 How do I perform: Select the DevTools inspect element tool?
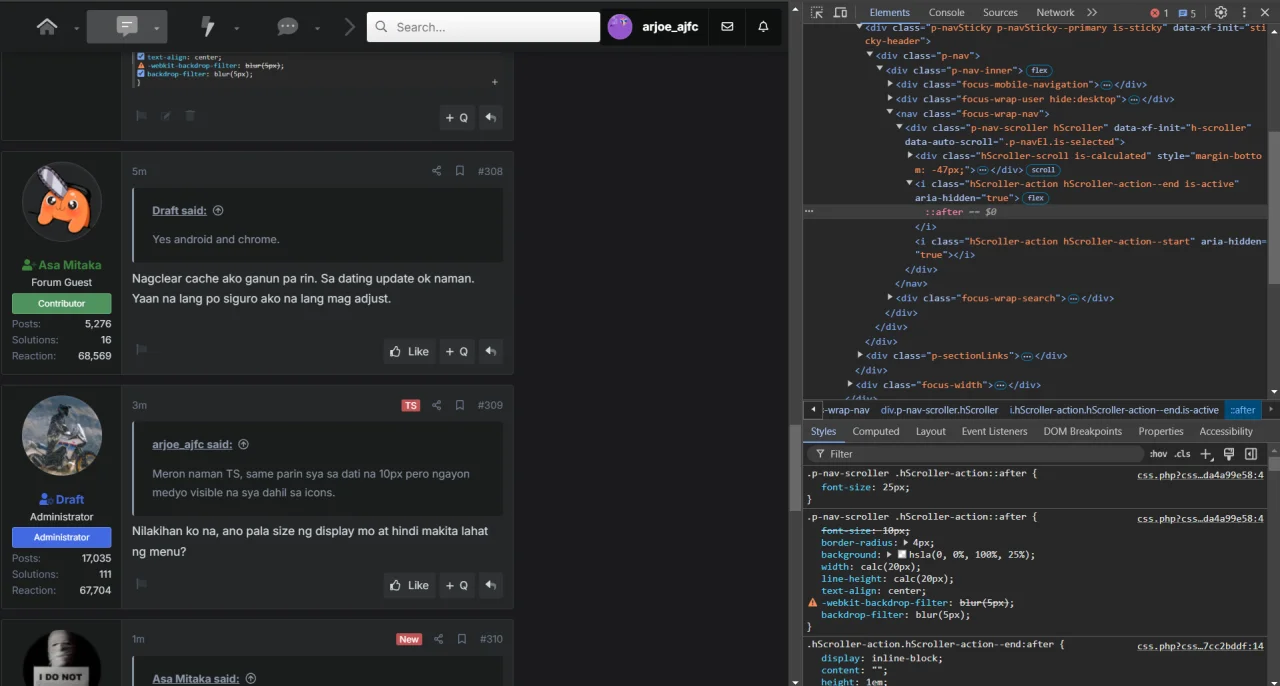(817, 12)
